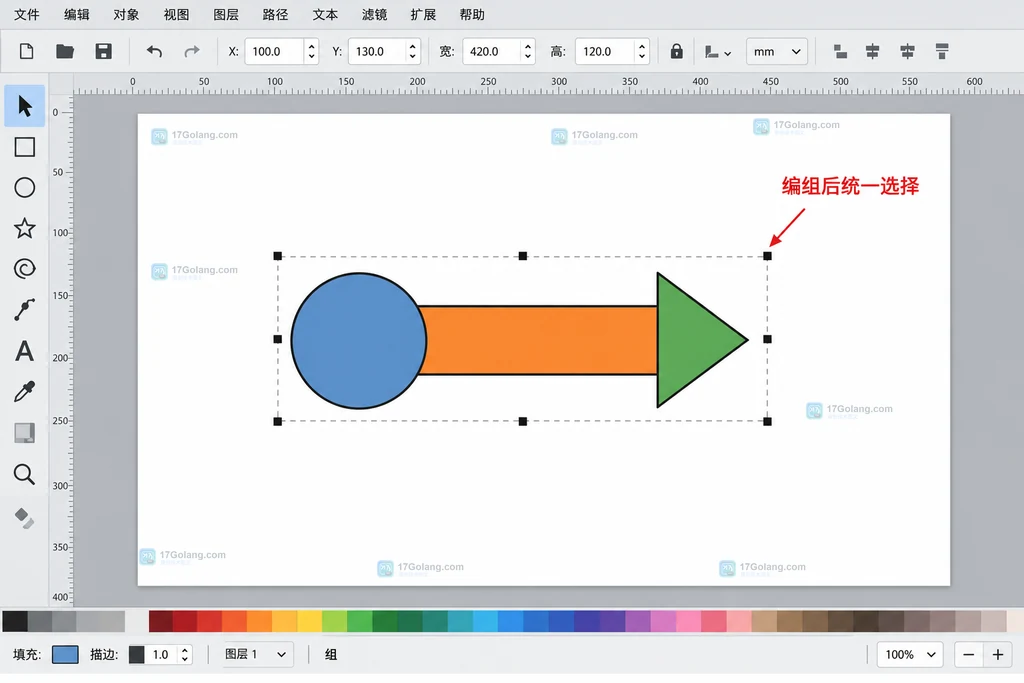Click the save document icon

103,52
